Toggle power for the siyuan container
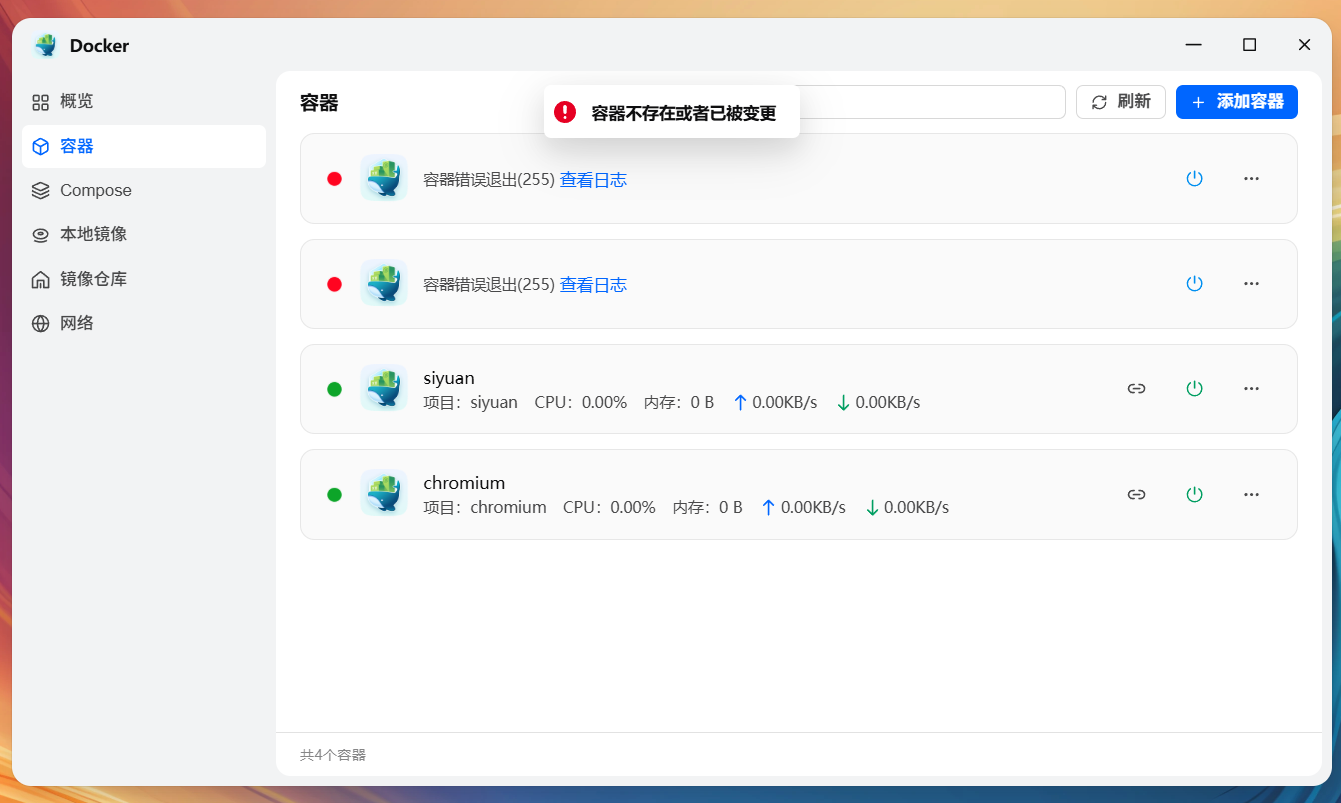This screenshot has height=803, width=1341. tap(1194, 389)
